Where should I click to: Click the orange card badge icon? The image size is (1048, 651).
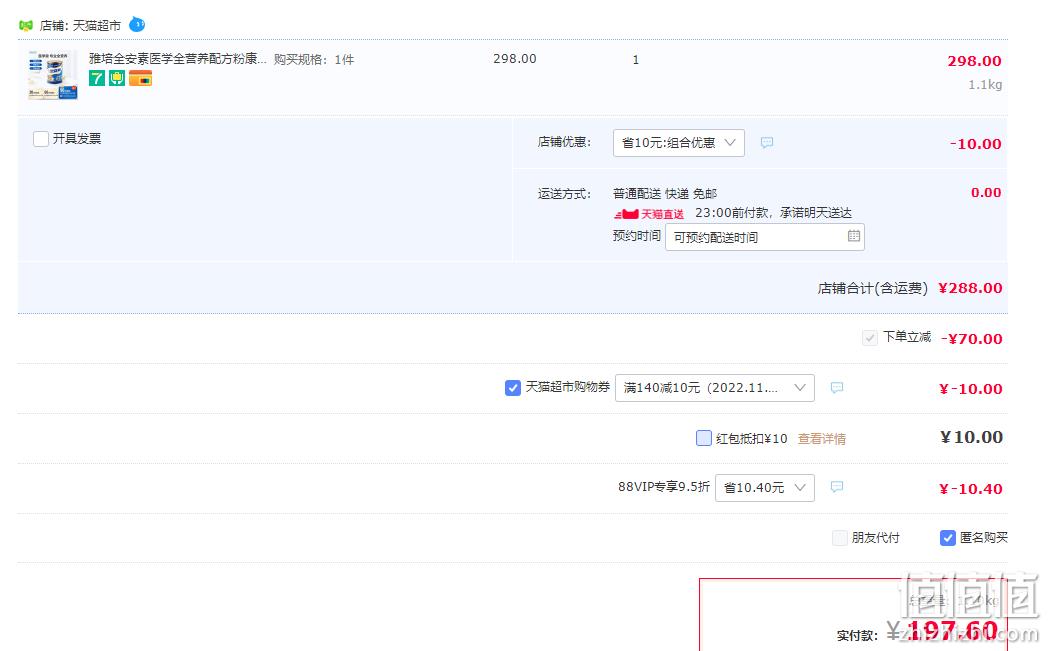[140, 78]
